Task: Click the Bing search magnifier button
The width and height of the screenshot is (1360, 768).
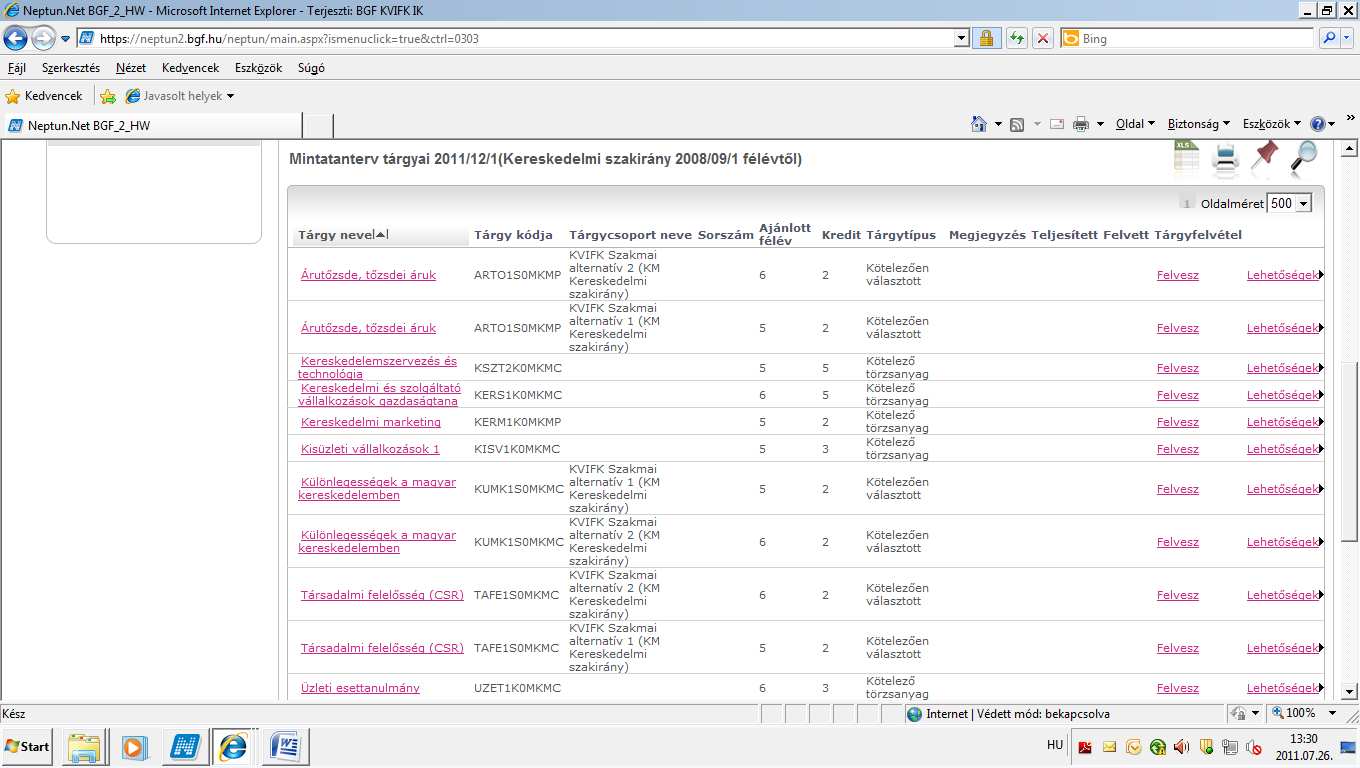Action: [1329, 38]
